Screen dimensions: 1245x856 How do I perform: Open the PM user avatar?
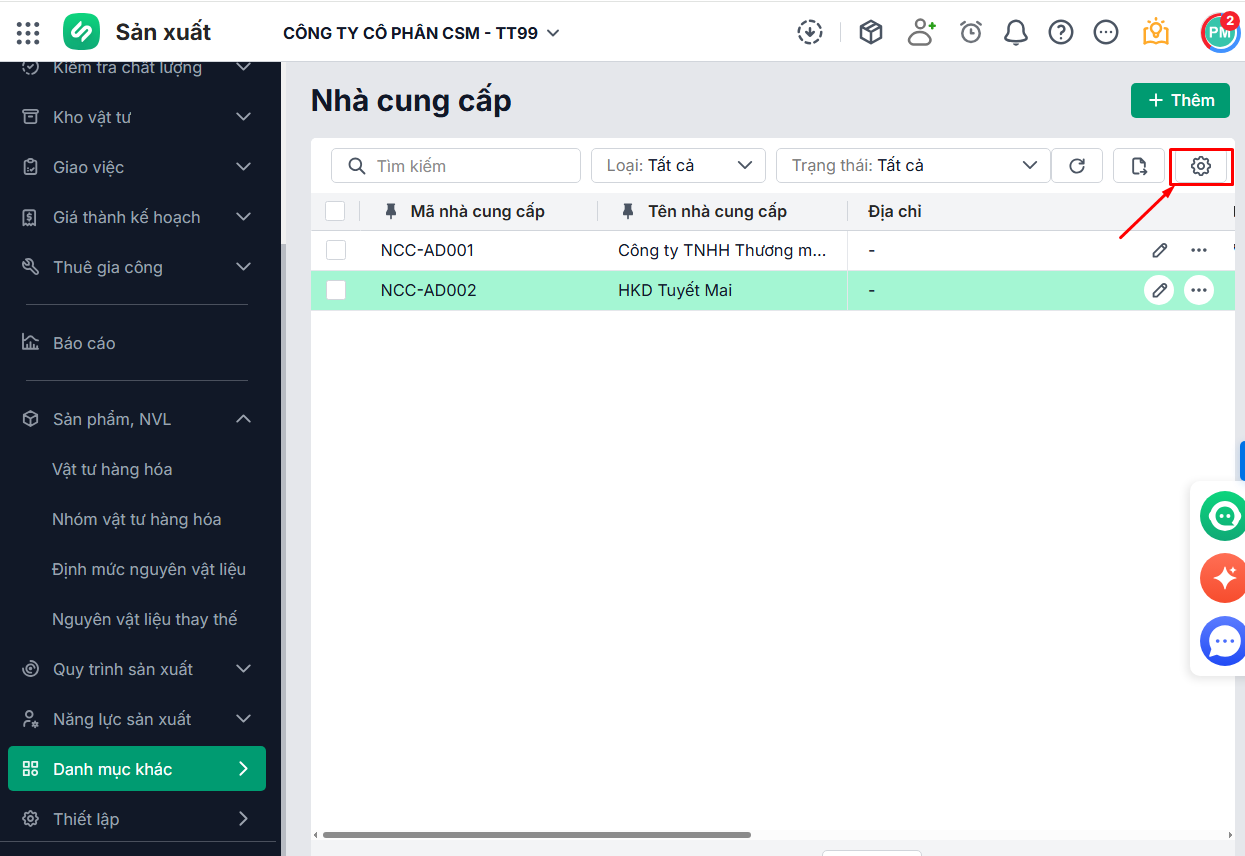click(x=1220, y=33)
